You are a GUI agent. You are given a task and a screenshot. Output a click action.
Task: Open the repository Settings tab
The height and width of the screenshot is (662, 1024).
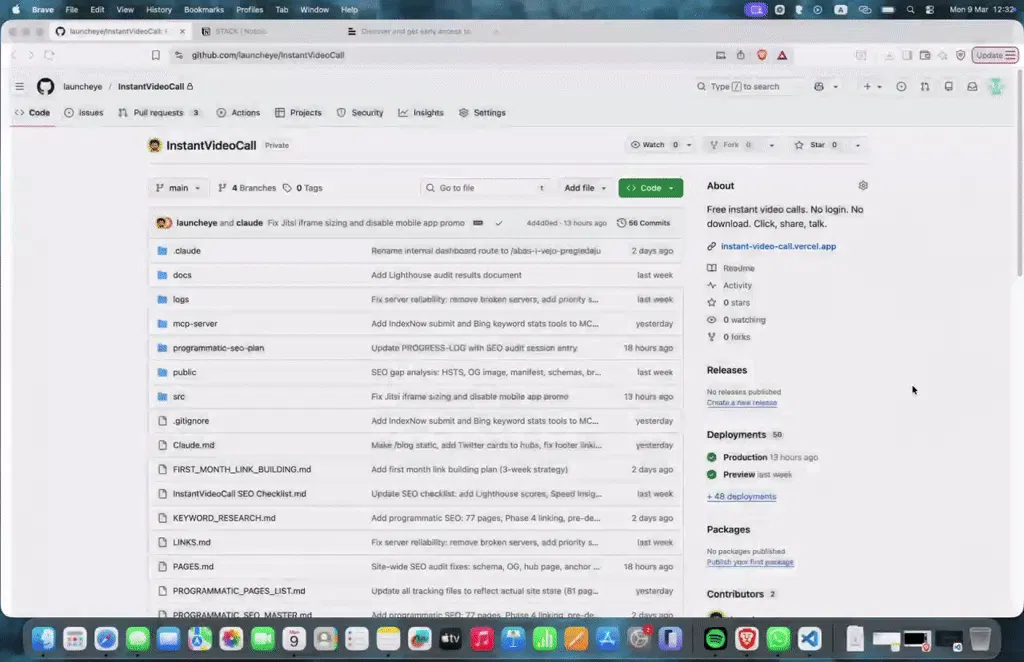(483, 113)
